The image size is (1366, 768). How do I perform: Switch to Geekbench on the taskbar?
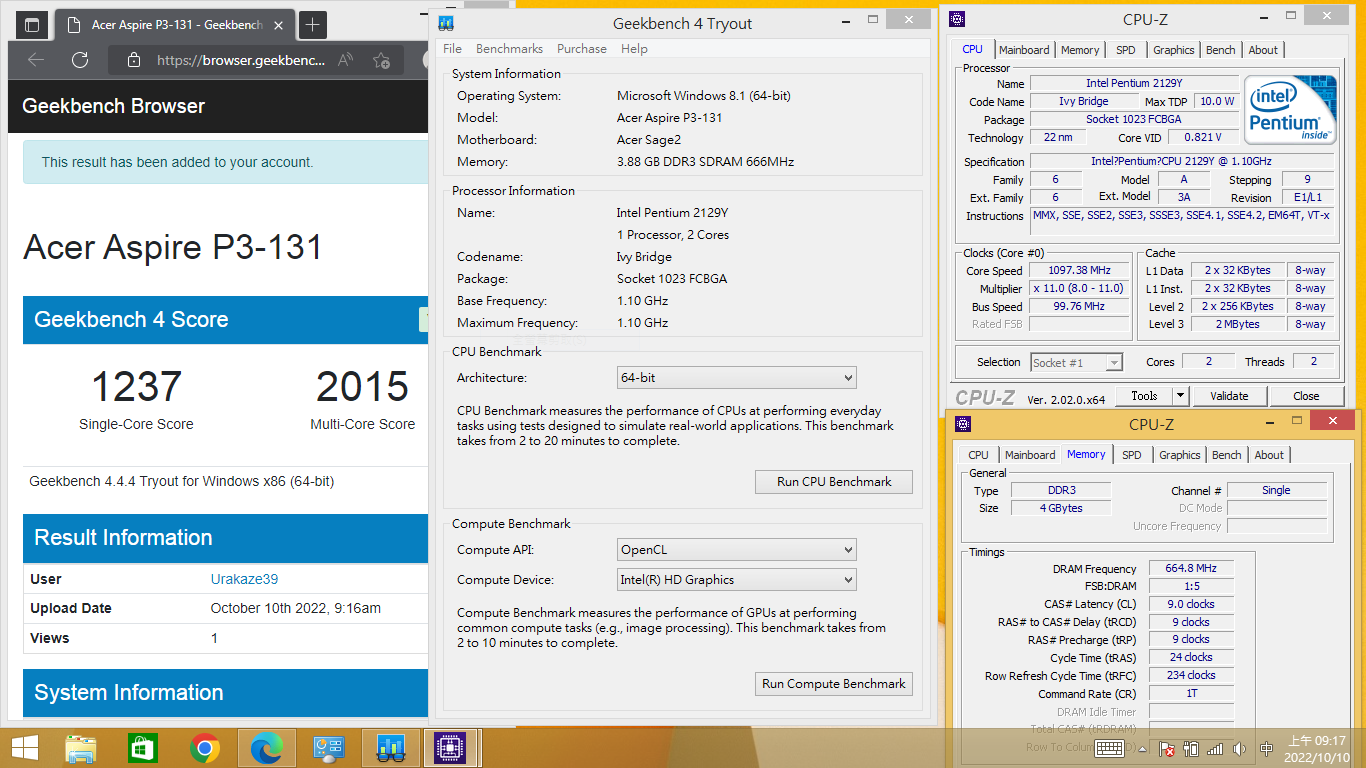coord(390,748)
